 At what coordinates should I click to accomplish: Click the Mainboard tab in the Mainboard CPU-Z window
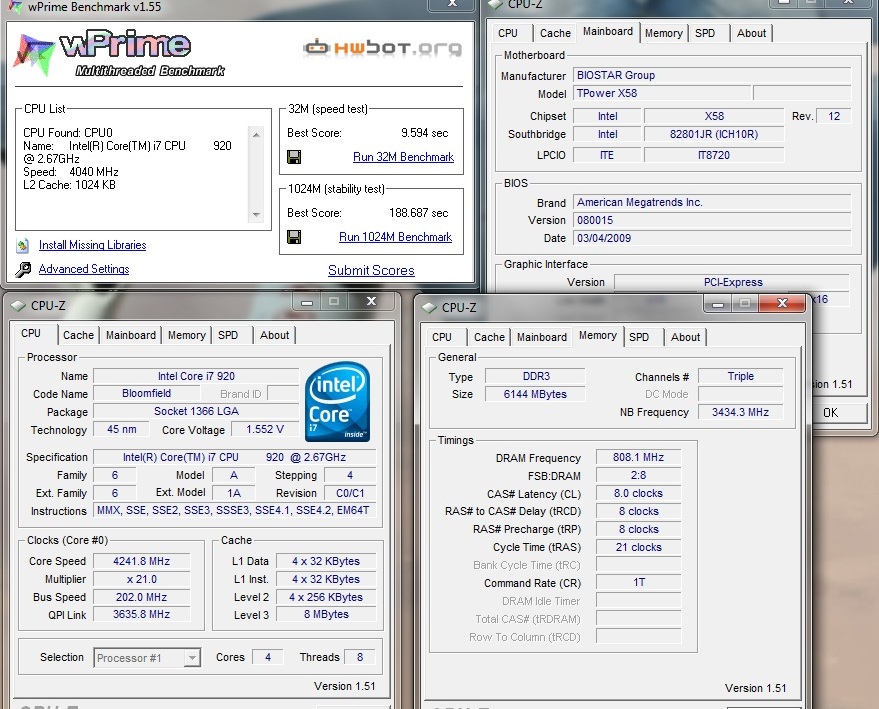608,31
